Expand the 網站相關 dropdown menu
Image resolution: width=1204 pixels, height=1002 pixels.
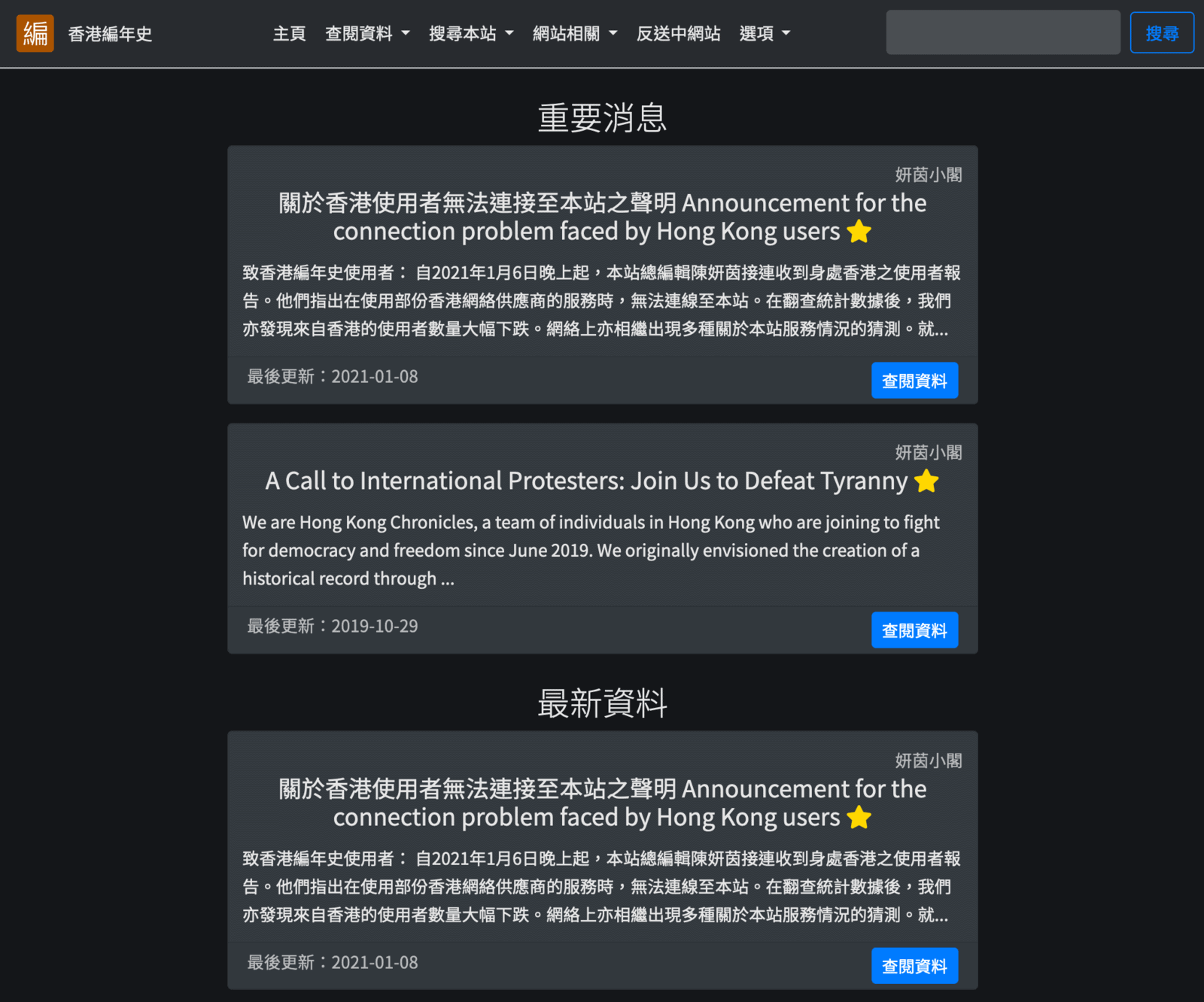575,33
